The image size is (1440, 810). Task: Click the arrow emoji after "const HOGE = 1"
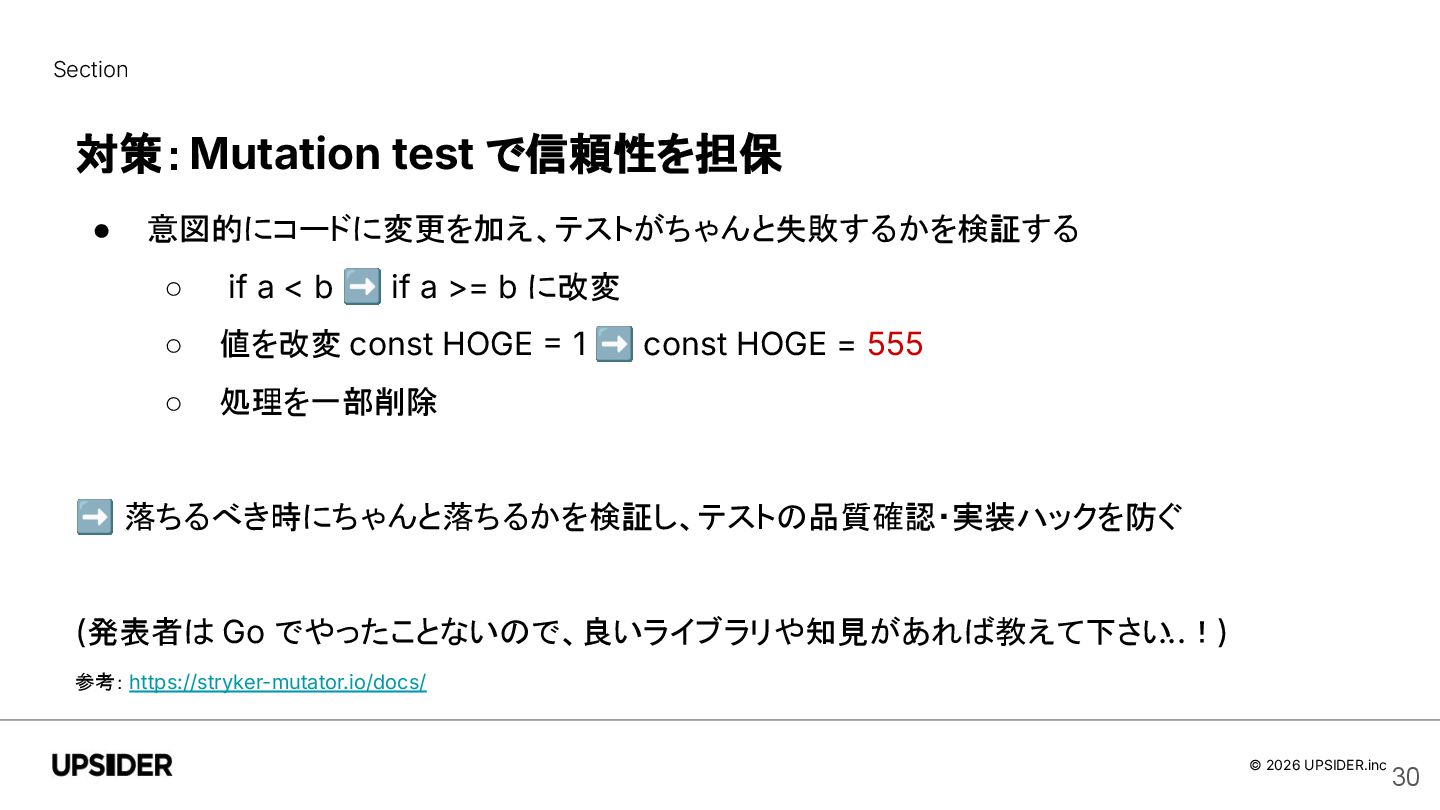point(613,345)
